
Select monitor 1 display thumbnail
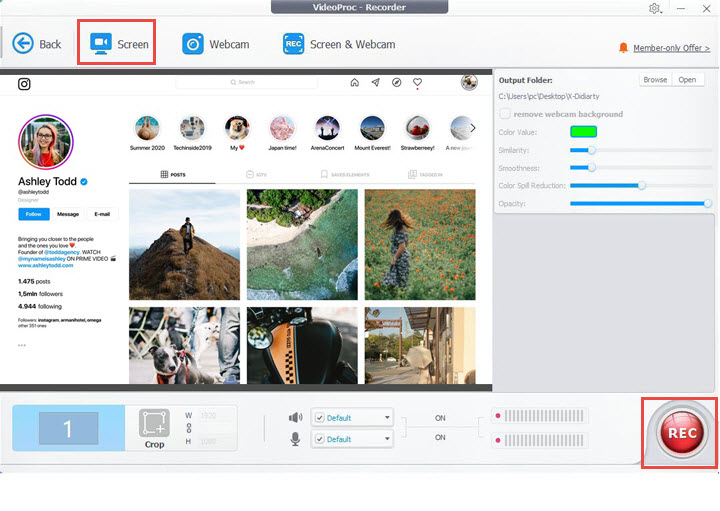tap(68, 429)
